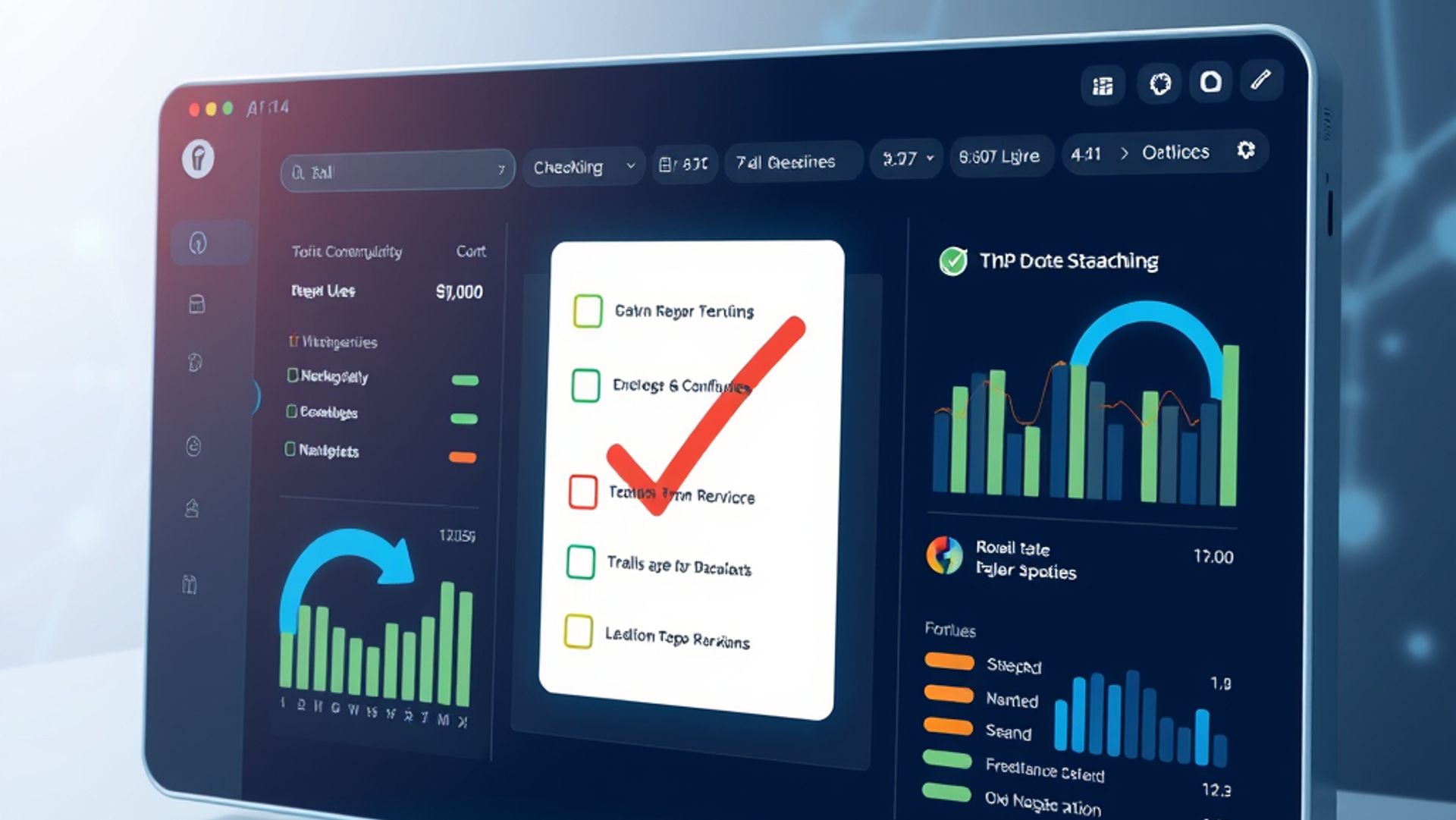The image size is (1456, 820).
Task: Click orange swatch beside Stsepkd
Action: 949,661
